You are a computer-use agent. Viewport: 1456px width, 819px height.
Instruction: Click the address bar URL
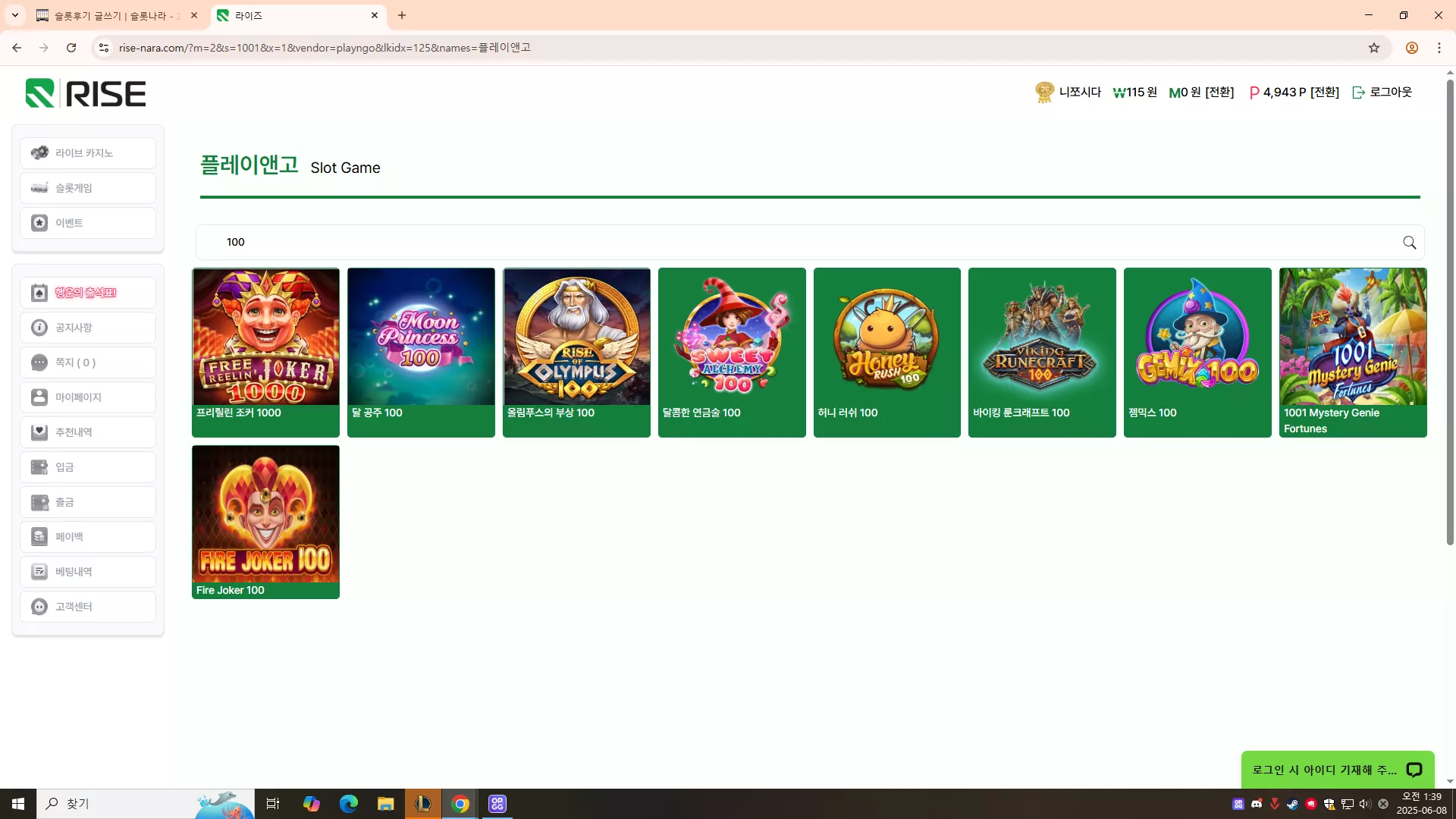[x=325, y=48]
